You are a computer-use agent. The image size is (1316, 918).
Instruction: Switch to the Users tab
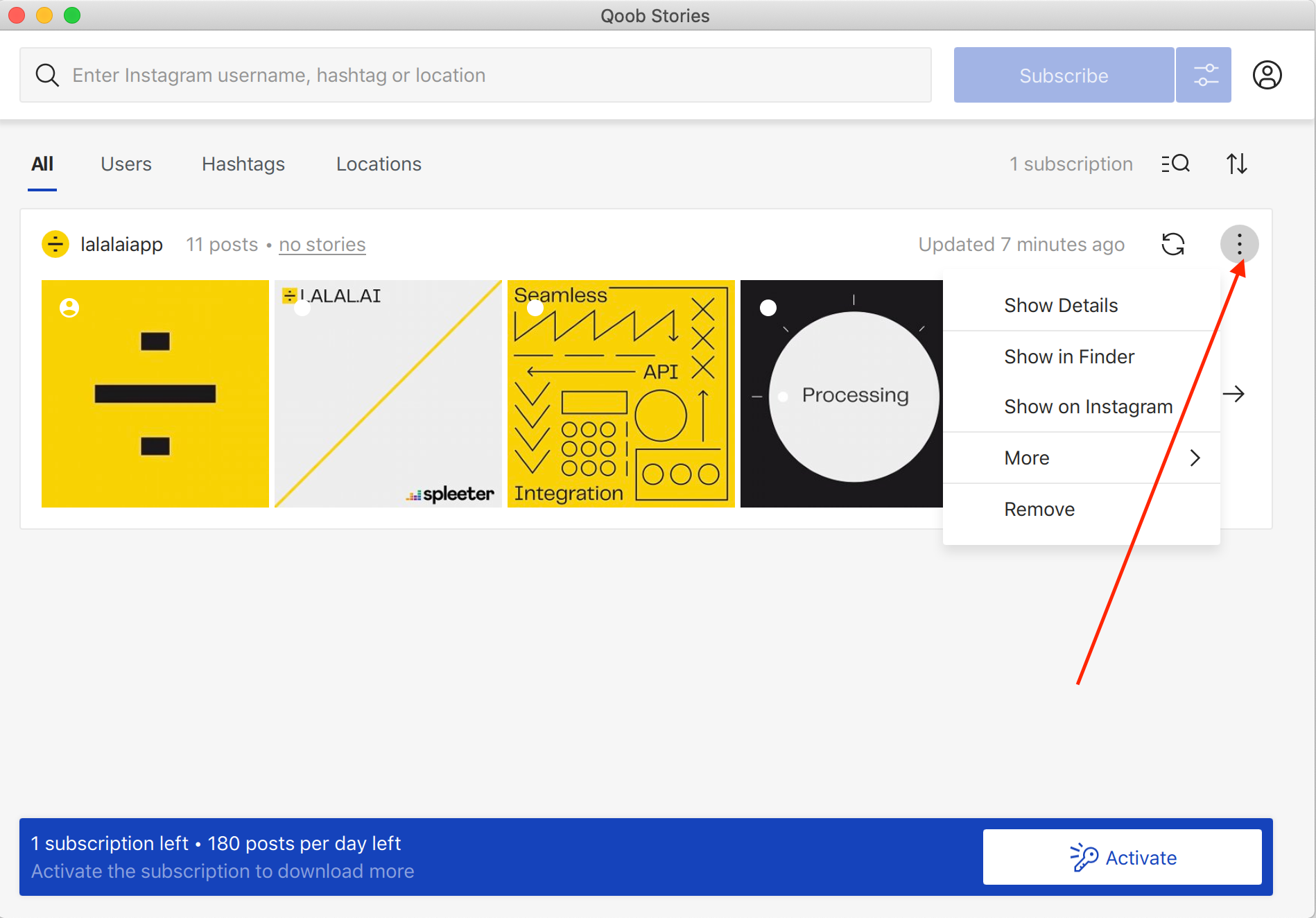(126, 164)
